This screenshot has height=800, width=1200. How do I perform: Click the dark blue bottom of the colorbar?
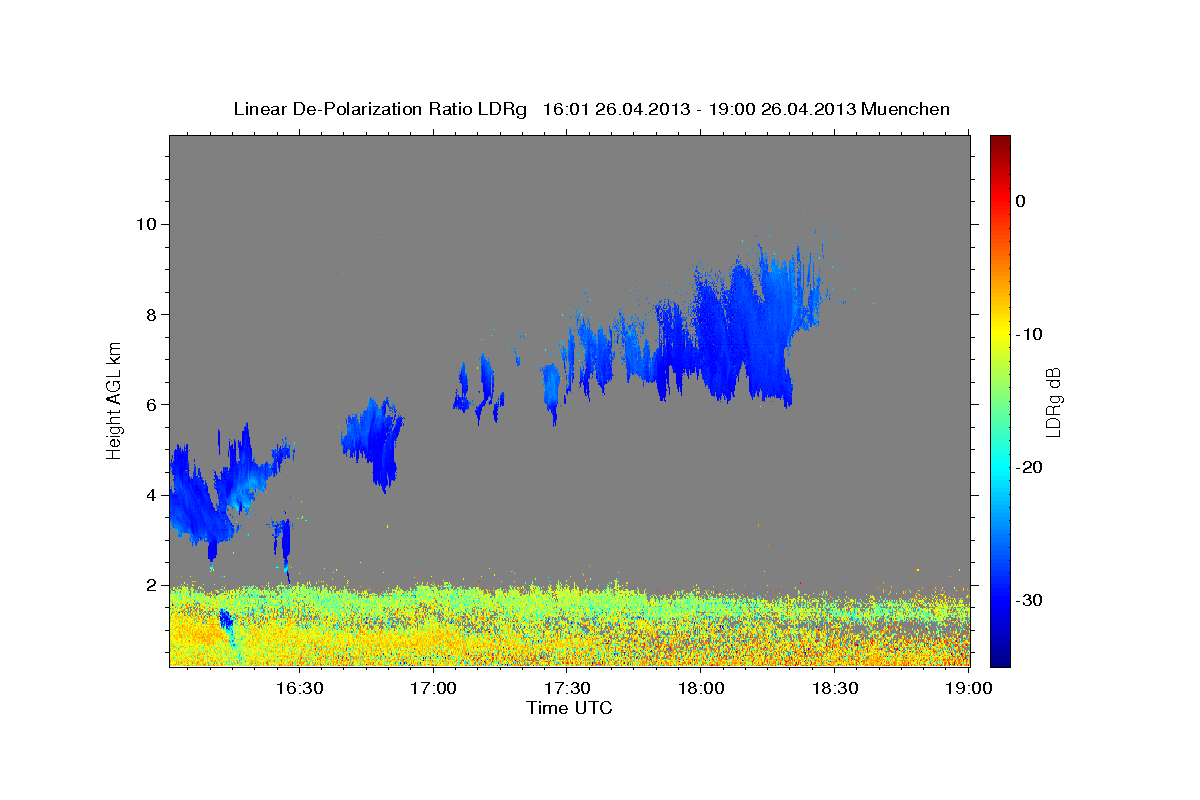[999, 655]
